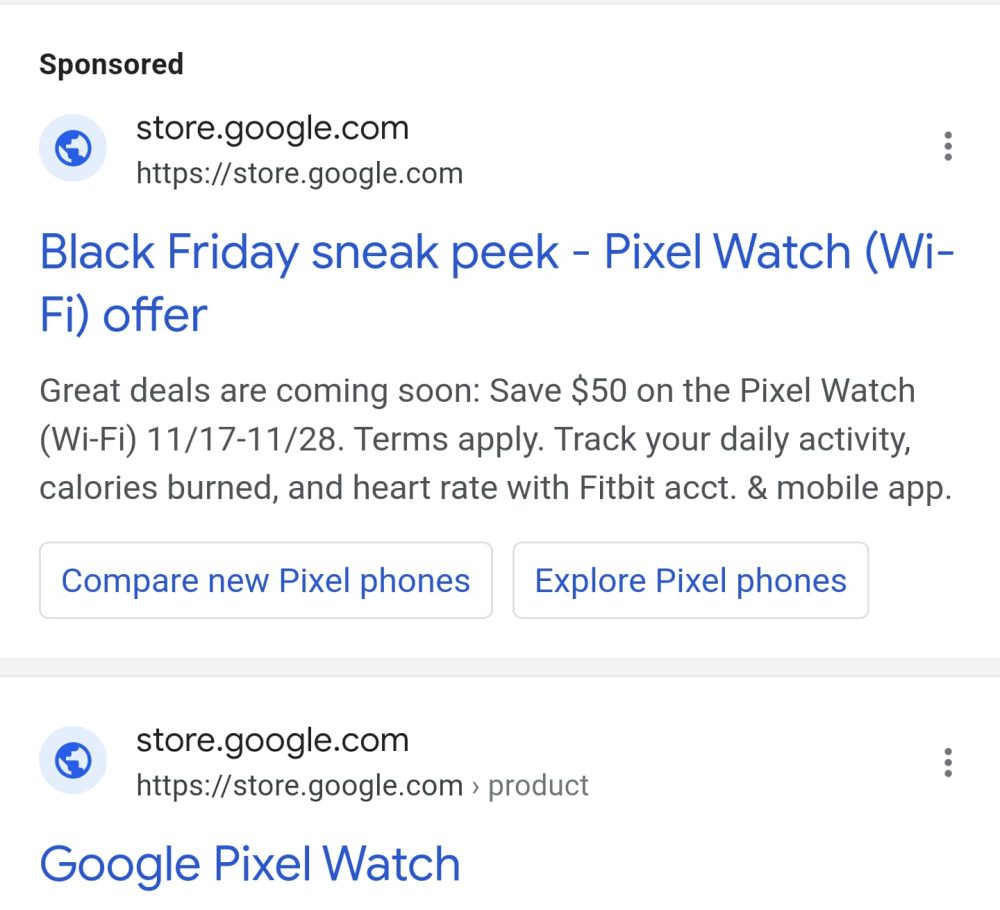This screenshot has height=910, width=1000.
Task: Click the globe favicon in the sponsored ad
Action: point(73,148)
